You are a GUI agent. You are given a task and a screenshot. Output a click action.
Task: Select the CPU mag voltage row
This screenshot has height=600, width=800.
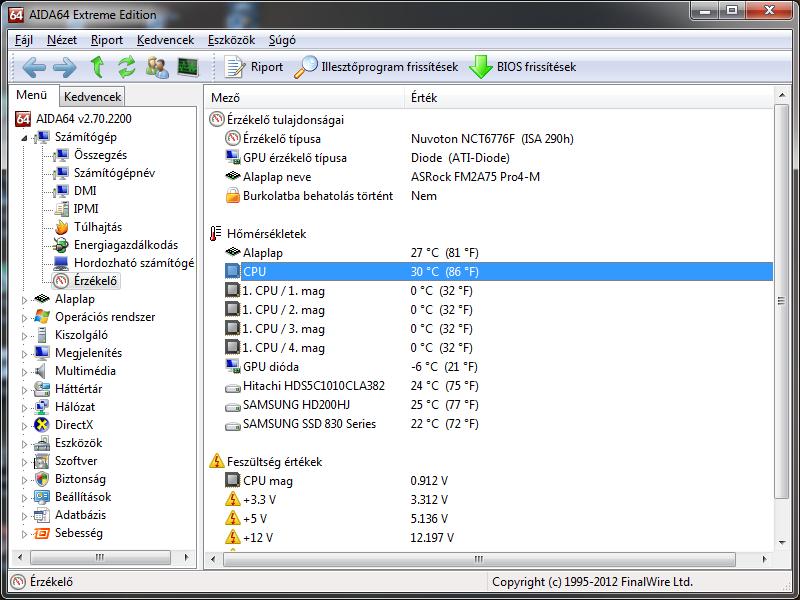(x=490, y=481)
